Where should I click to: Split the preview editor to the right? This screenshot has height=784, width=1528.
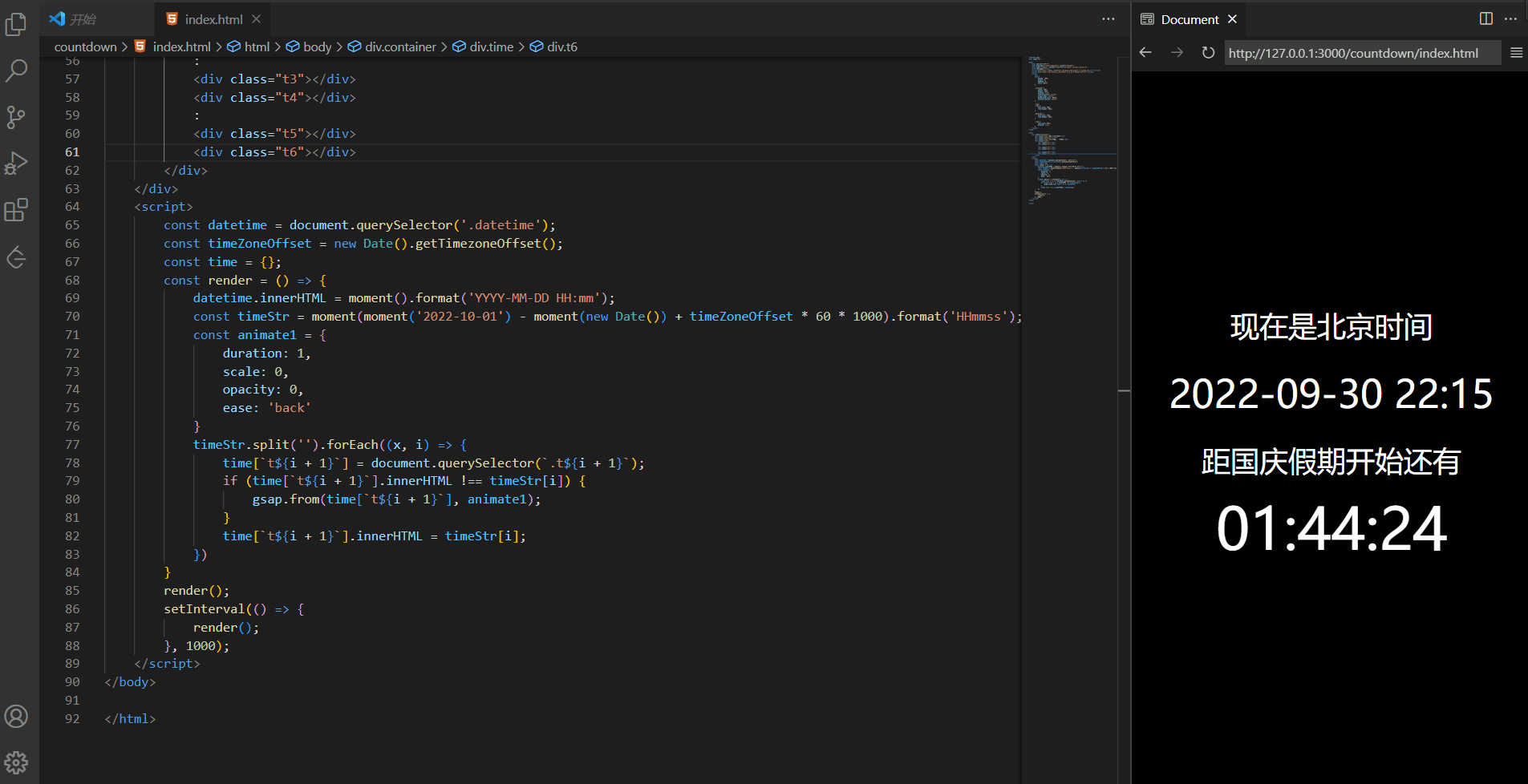pyautogui.click(x=1485, y=18)
